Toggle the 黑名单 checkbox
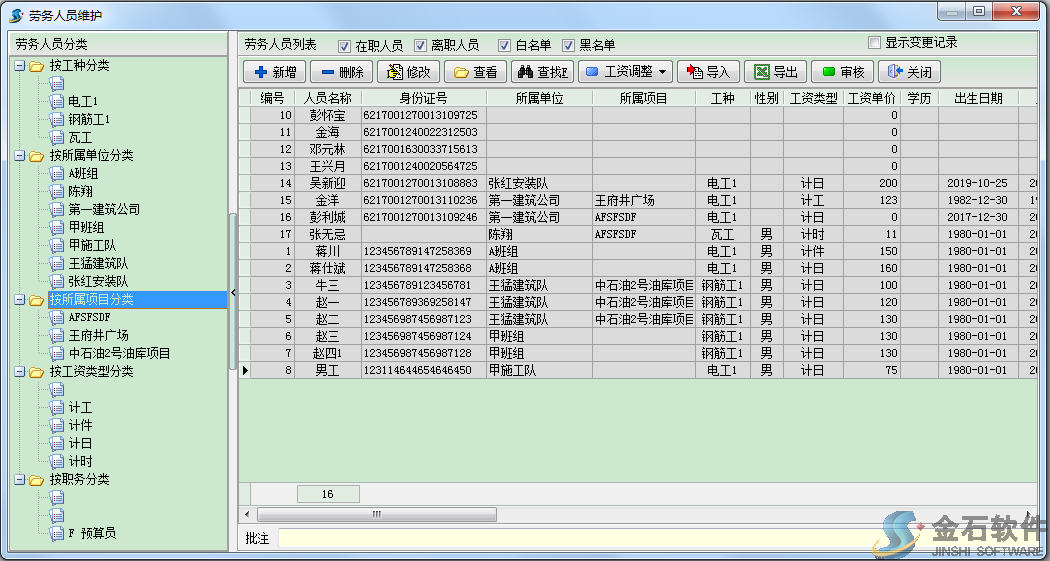This screenshot has width=1050, height=561. [x=569, y=46]
